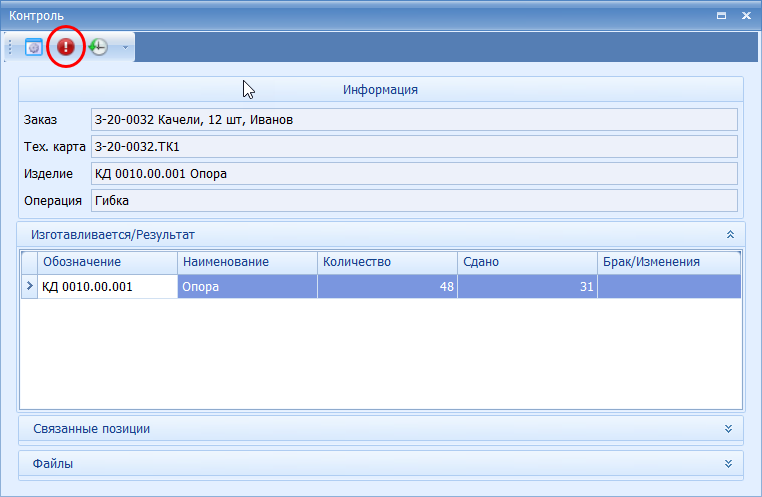
Task: Click the window settings icon in toolbar
Action: [34, 47]
